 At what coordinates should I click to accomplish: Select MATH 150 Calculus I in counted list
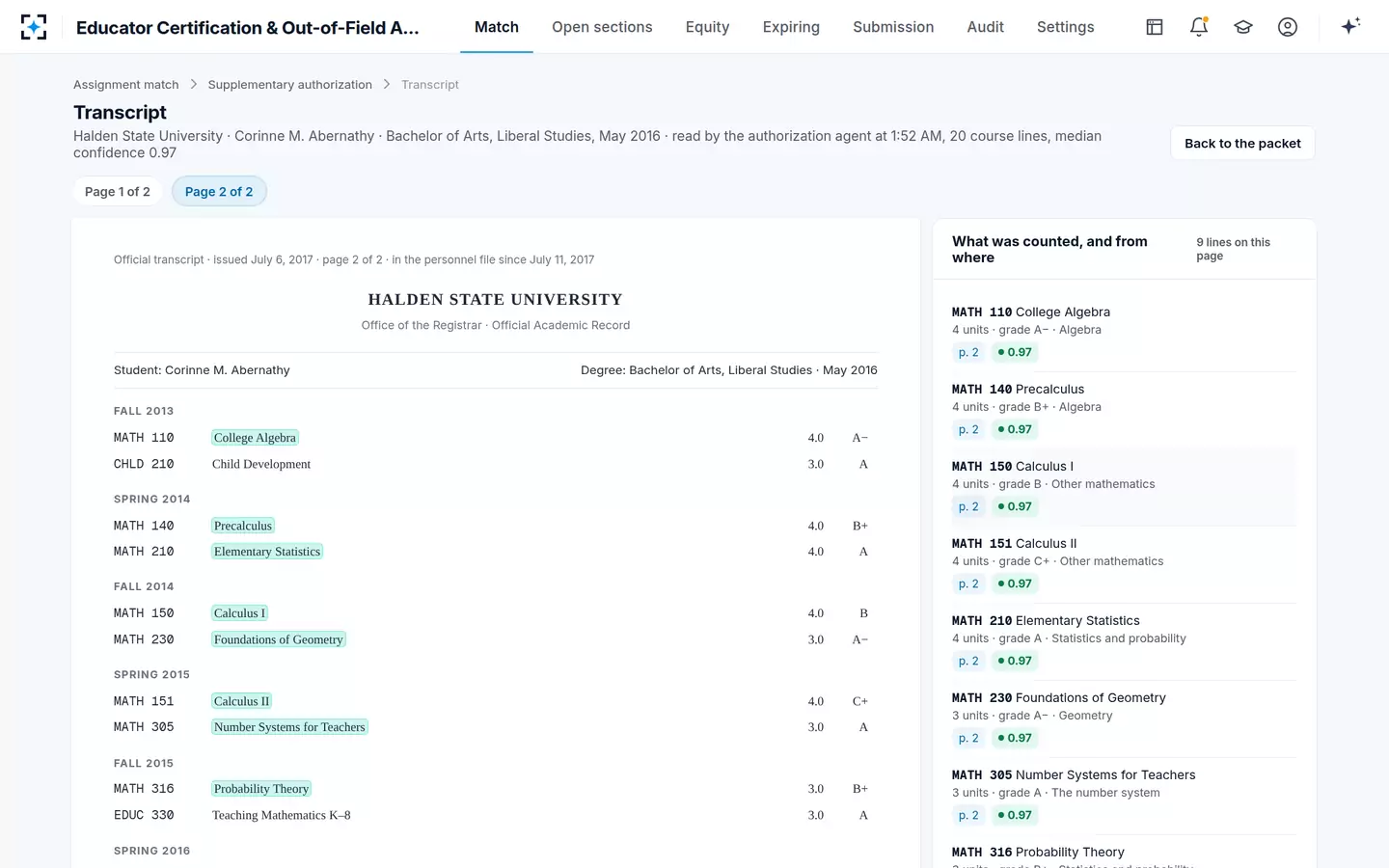coord(1124,487)
